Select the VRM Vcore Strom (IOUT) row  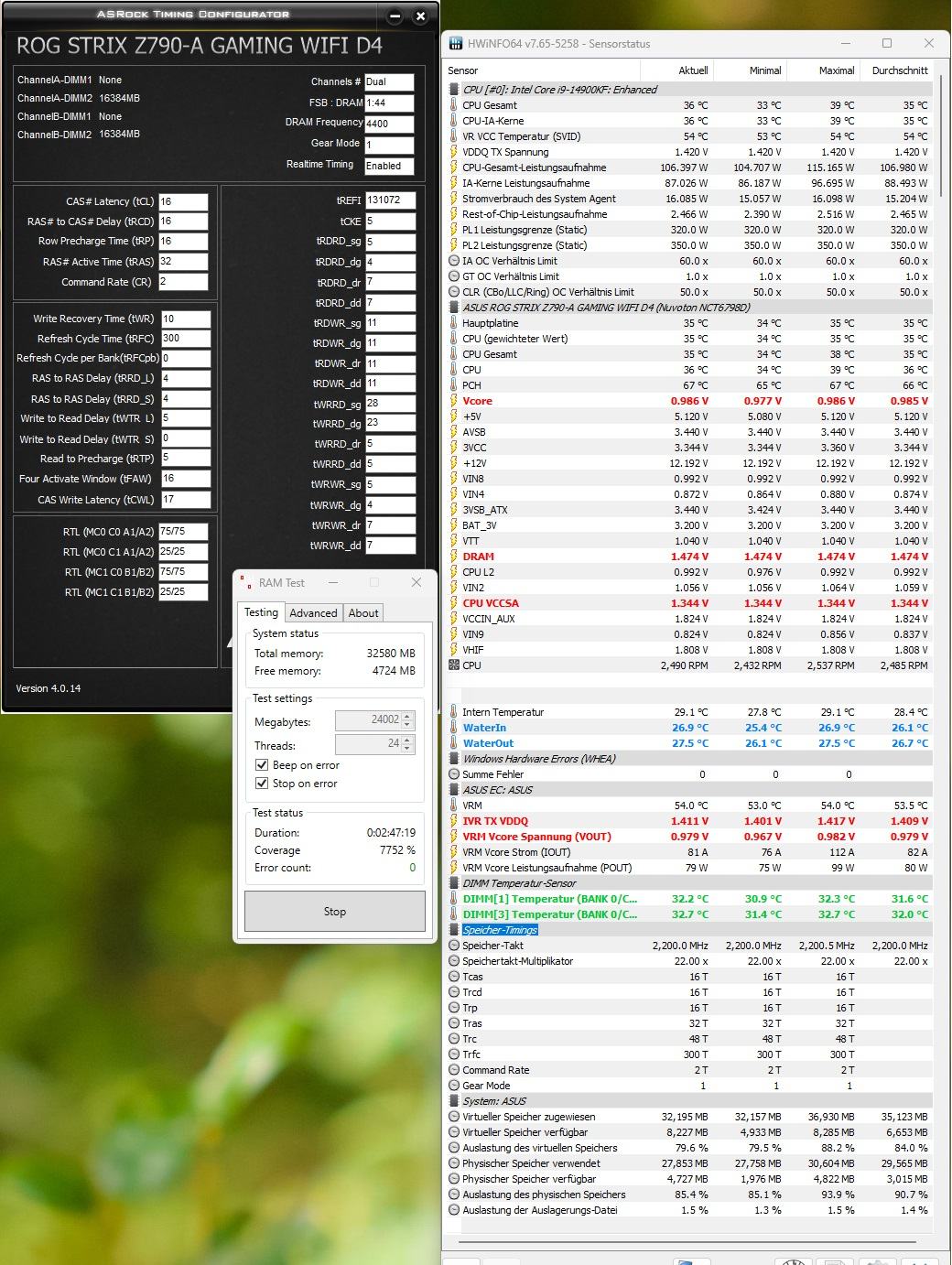pos(689,852)
